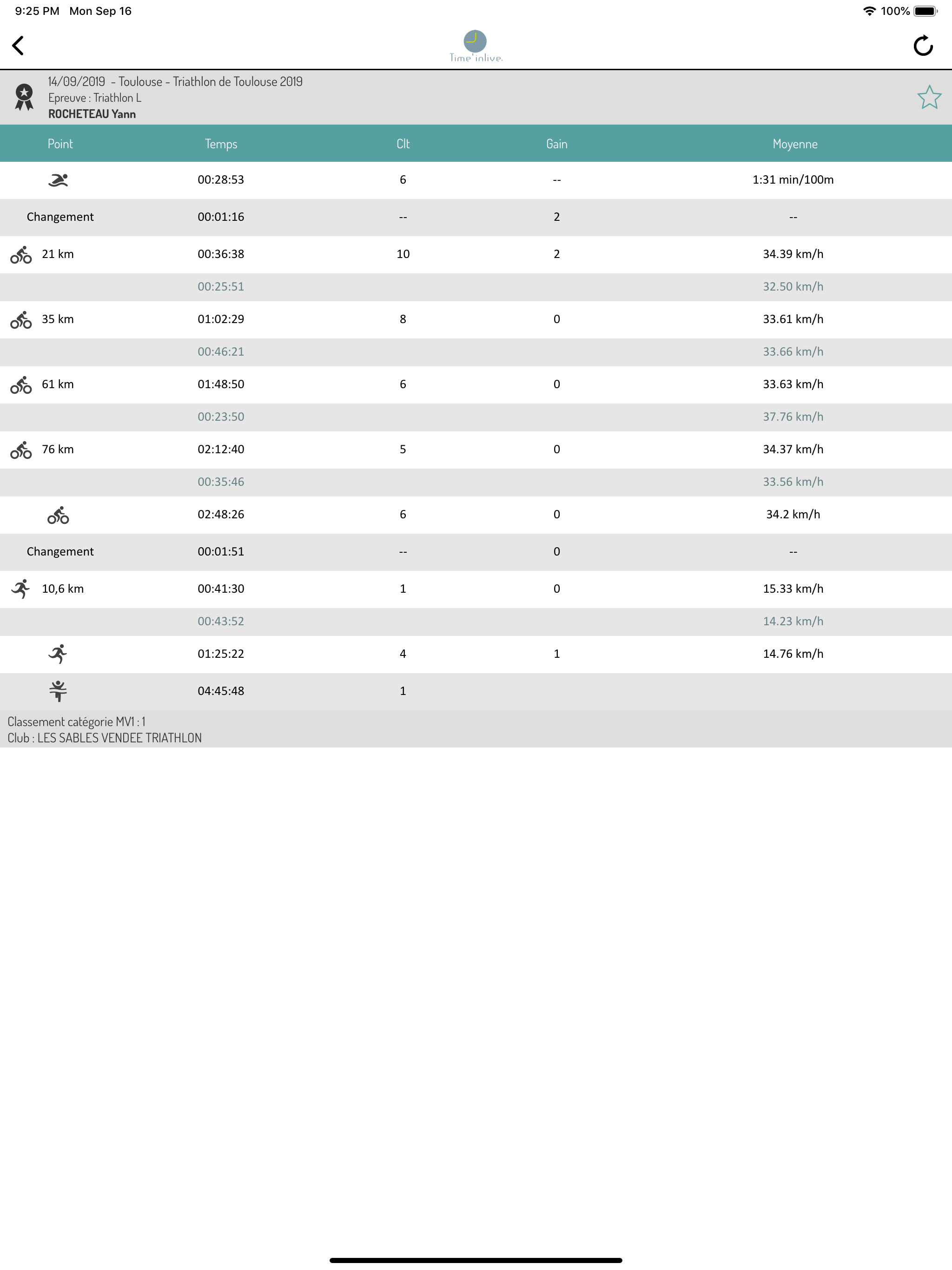Select the 21 km cycling icon
Image resolution: width=952 pixels, height=1270 pixels.
click(x=21, y=255)
